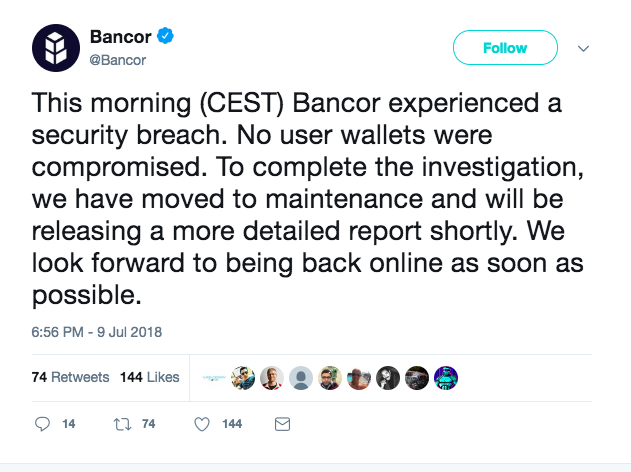631x472 pixels.
Task: Click the default gray silhouette liker avatar
Action: (301, 378)
